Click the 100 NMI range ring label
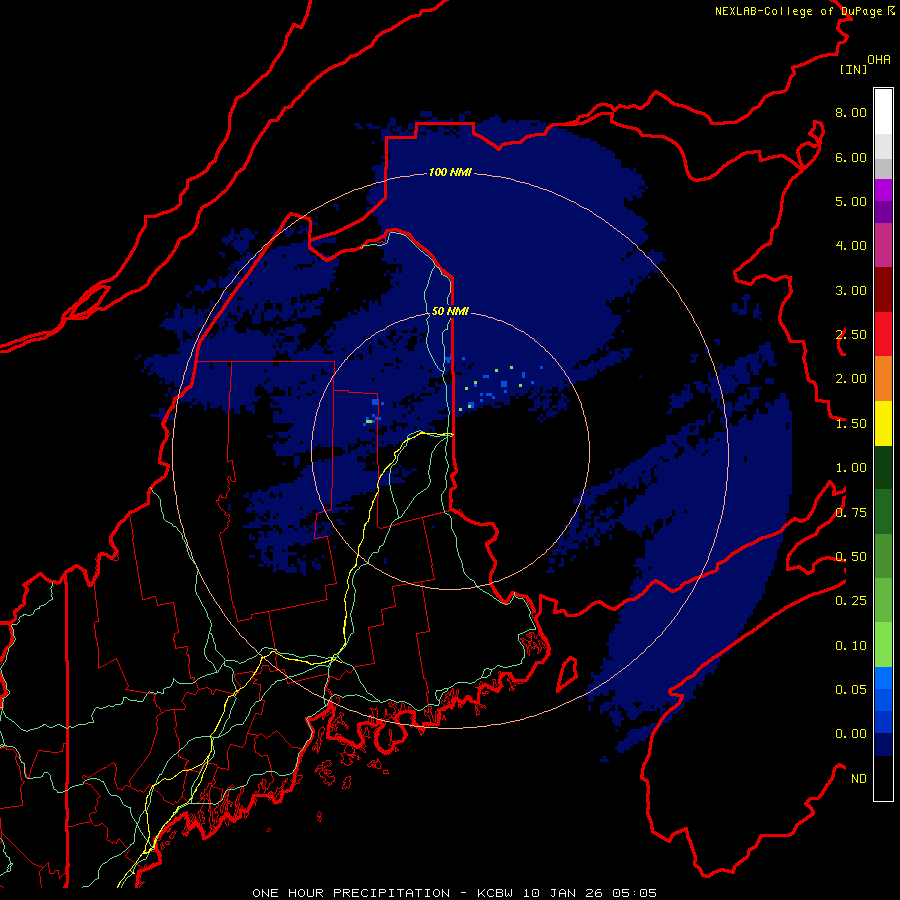This screenshot has width=900, height=900. [x=450, y=172]
